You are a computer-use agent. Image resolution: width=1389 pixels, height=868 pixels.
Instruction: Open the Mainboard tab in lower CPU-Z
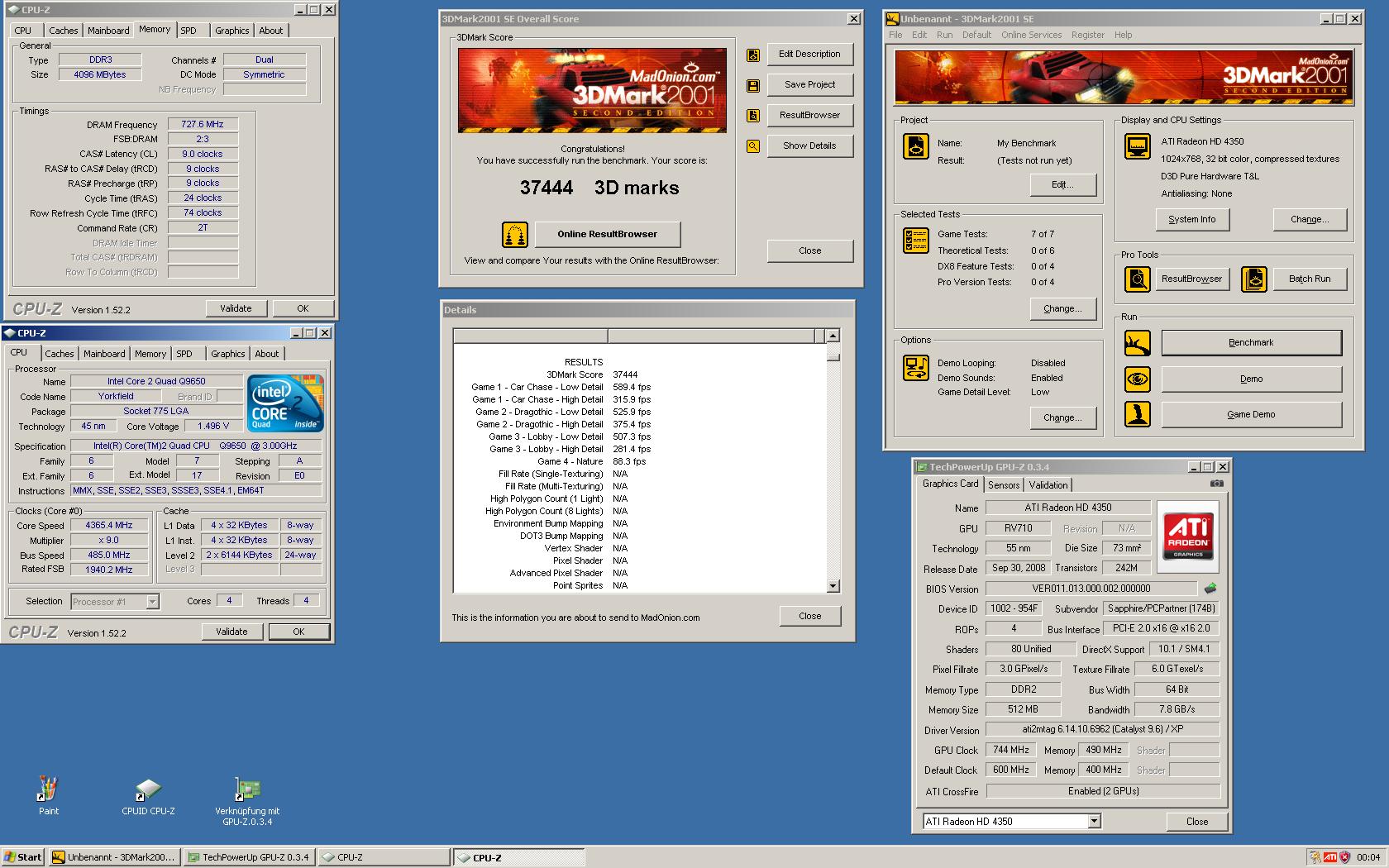point(104,354)
